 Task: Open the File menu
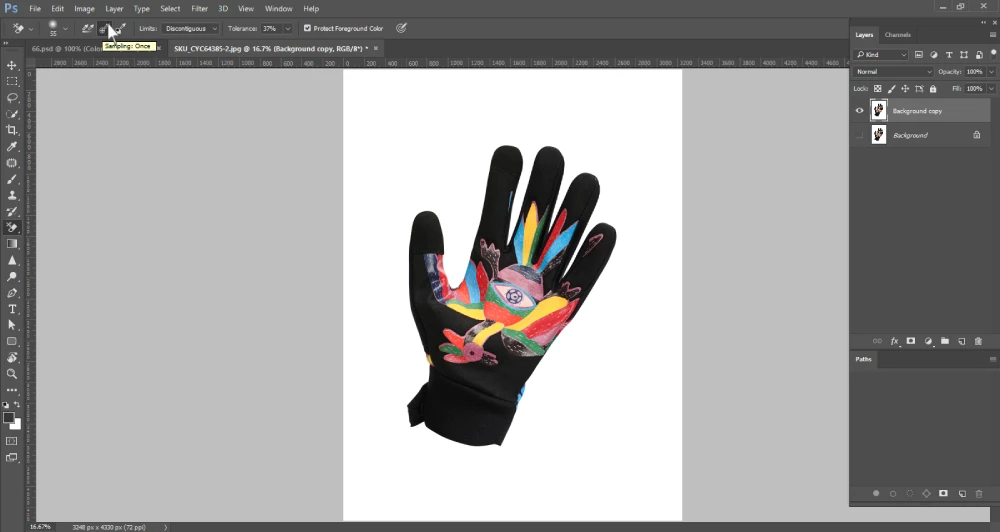(35, 8)
